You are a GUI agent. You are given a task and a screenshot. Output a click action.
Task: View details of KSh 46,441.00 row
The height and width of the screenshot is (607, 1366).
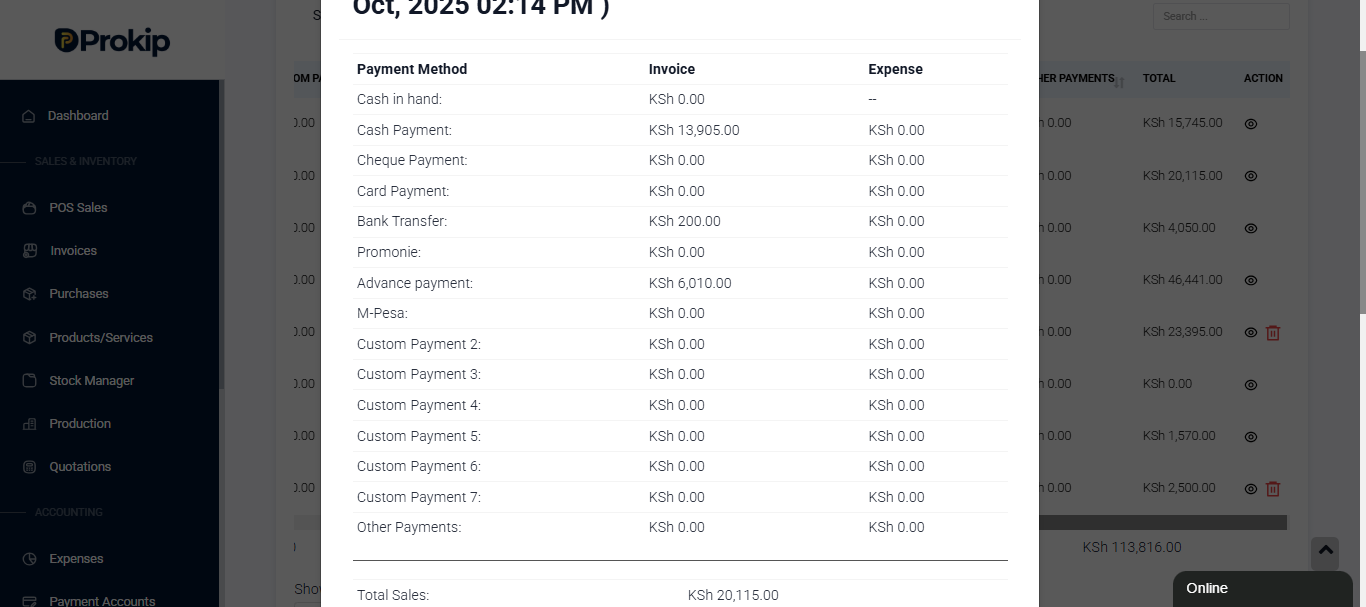[1250, 280]
